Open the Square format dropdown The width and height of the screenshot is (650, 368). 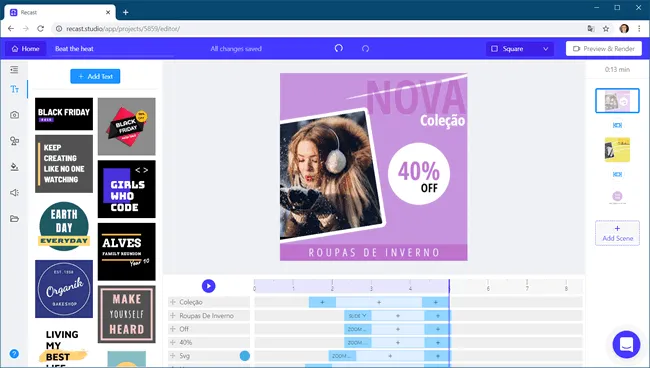[519, 49]
